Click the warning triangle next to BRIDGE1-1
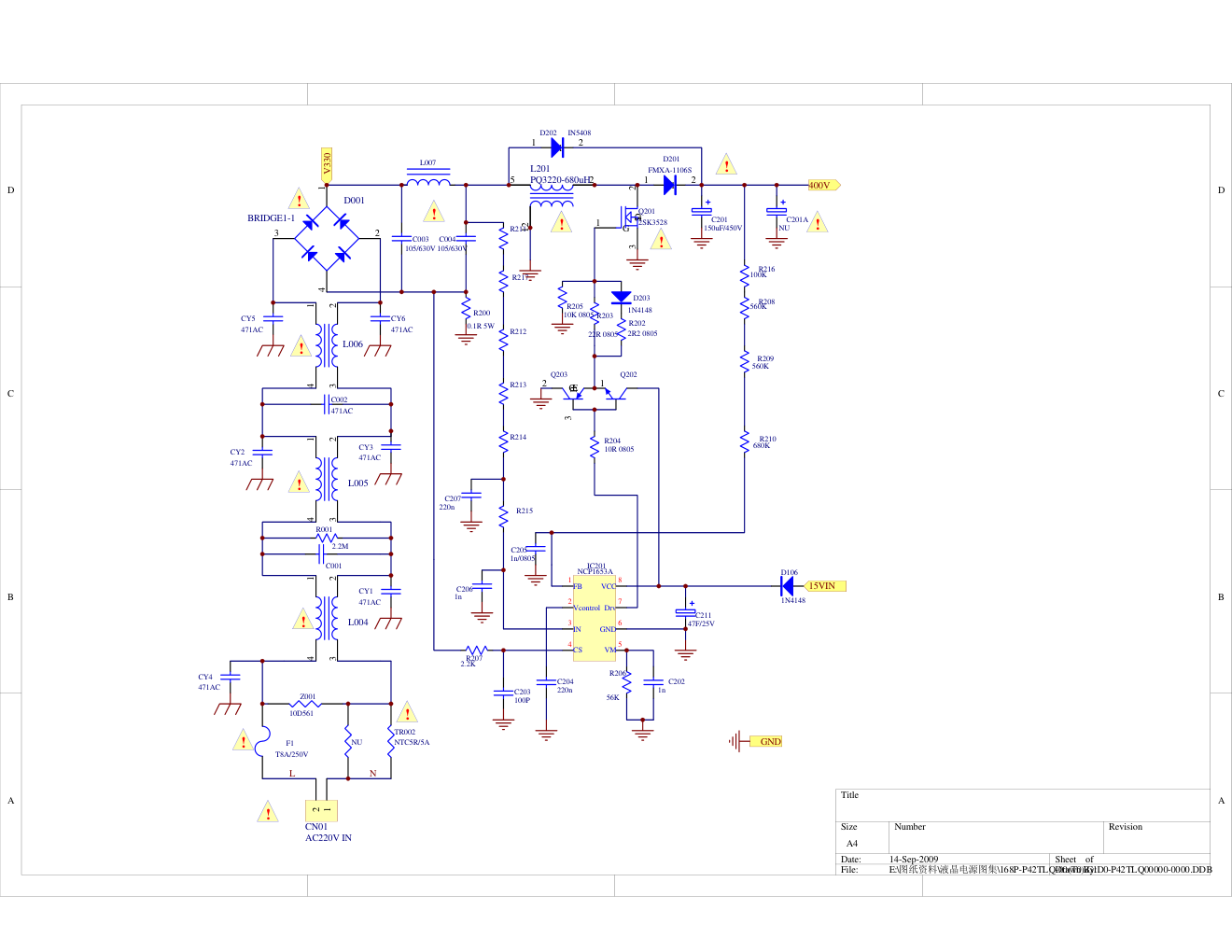This screenshot has height=952, width=1232. pos(299,200)
